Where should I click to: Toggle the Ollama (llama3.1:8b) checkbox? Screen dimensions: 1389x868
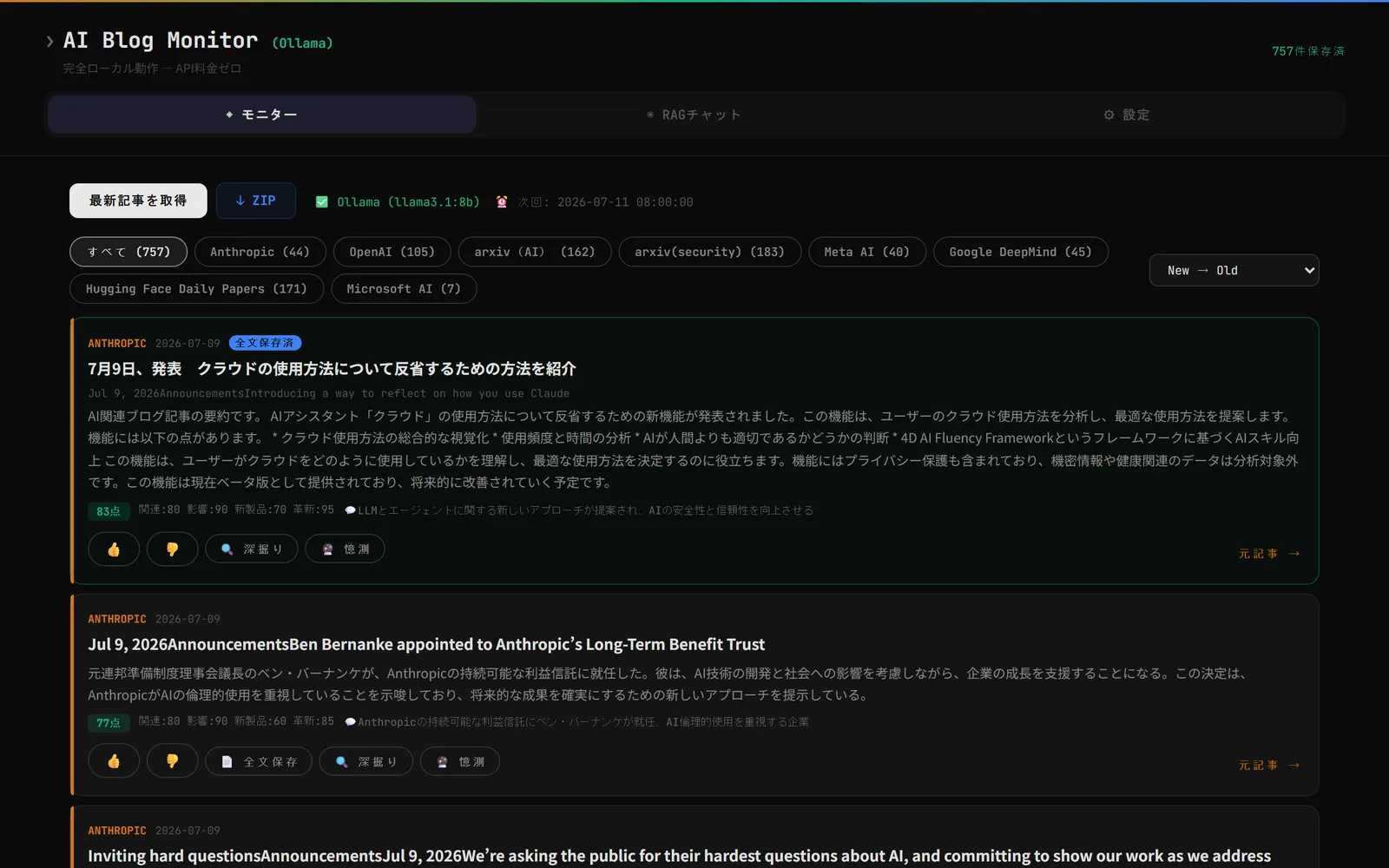pyautogui.click(x=321, y=202)
